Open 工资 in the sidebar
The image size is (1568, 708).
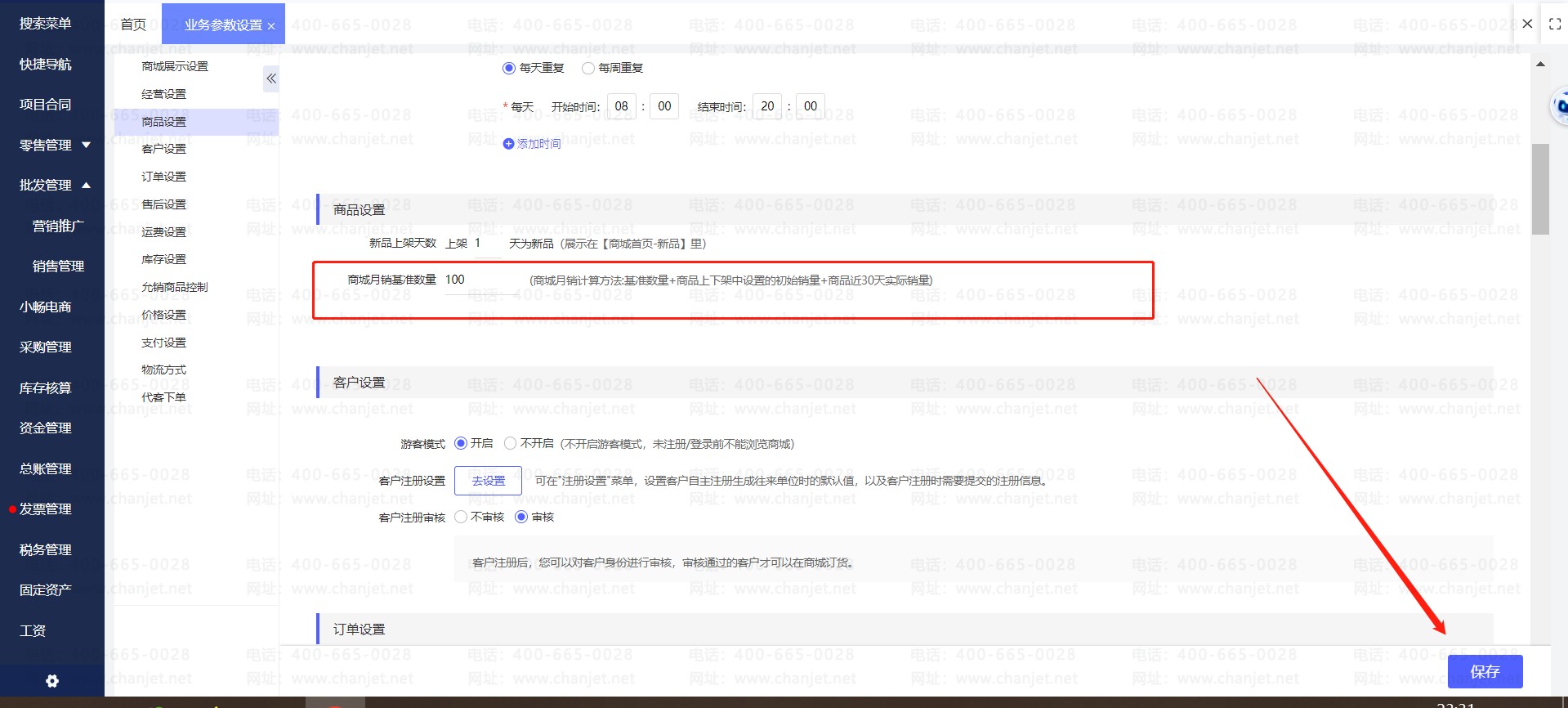click(33, 630)
